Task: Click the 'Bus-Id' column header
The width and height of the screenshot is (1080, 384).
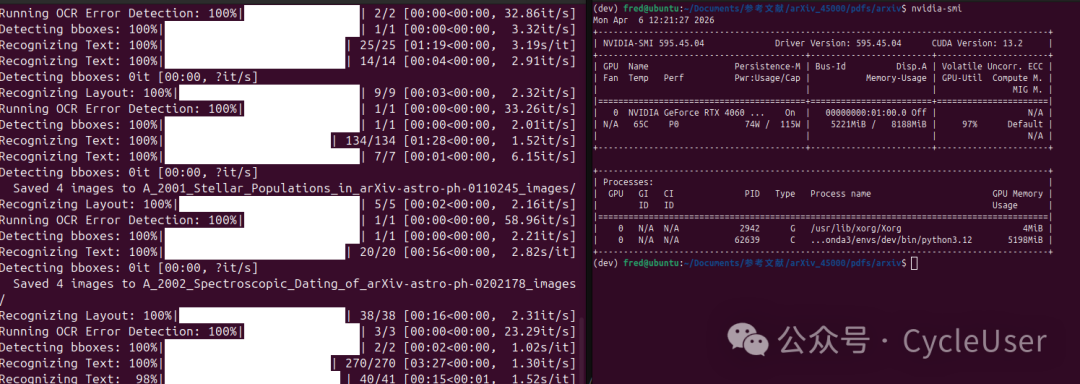Action: pyautogui.click(x=830, y=67)
